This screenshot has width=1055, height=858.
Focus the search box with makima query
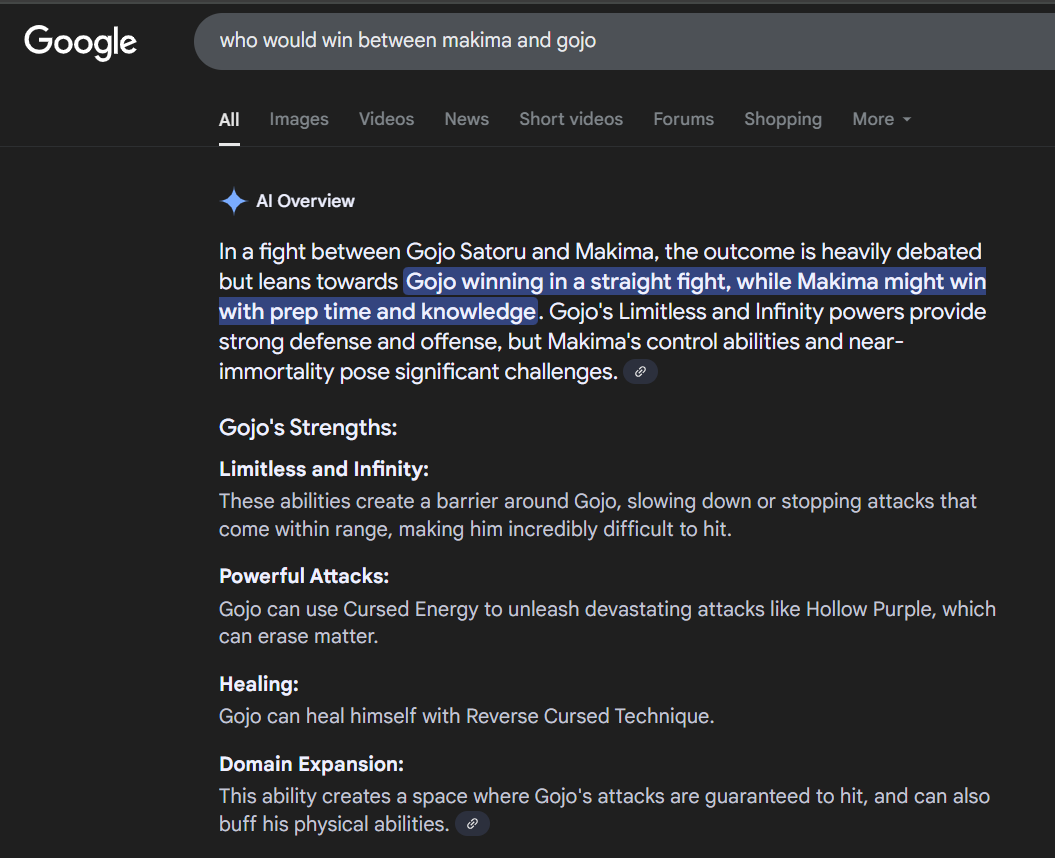[x=624, y=41]
